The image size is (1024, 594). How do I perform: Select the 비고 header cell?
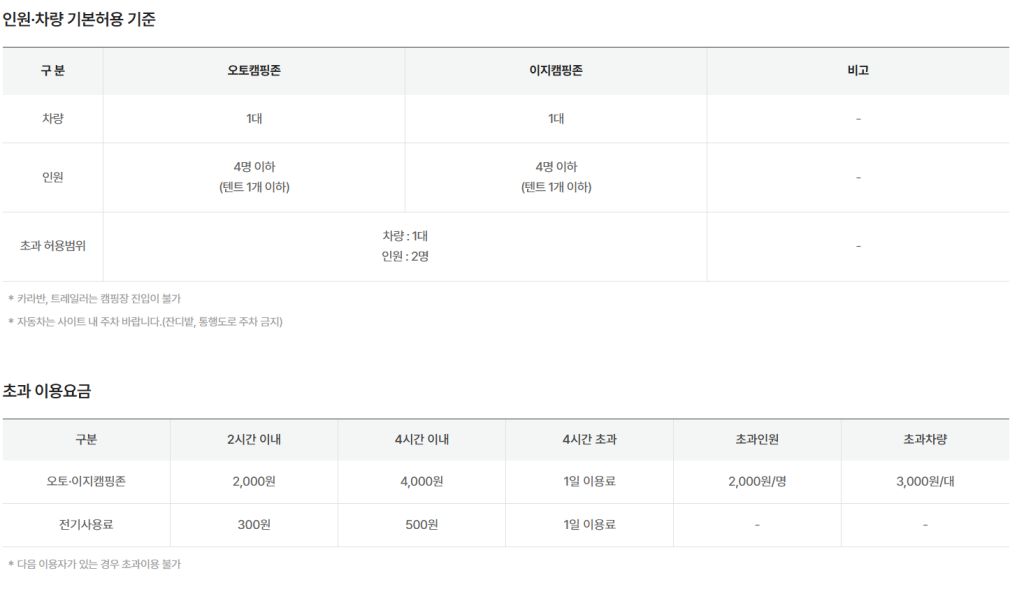coord(858,70)
